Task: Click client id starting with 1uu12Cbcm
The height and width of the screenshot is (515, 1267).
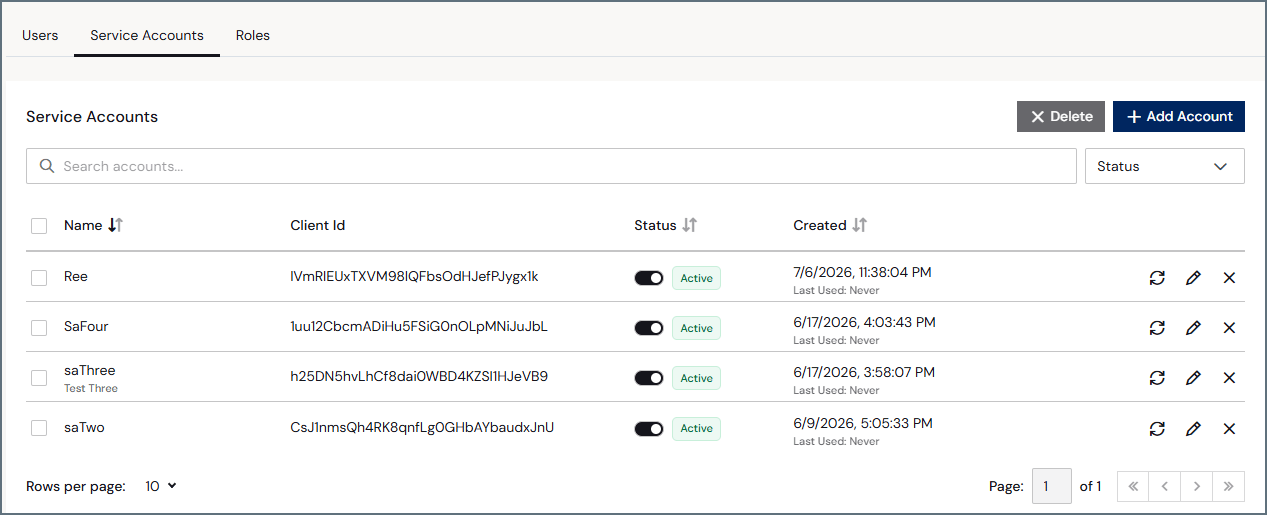Action: [x=419, y=326]
